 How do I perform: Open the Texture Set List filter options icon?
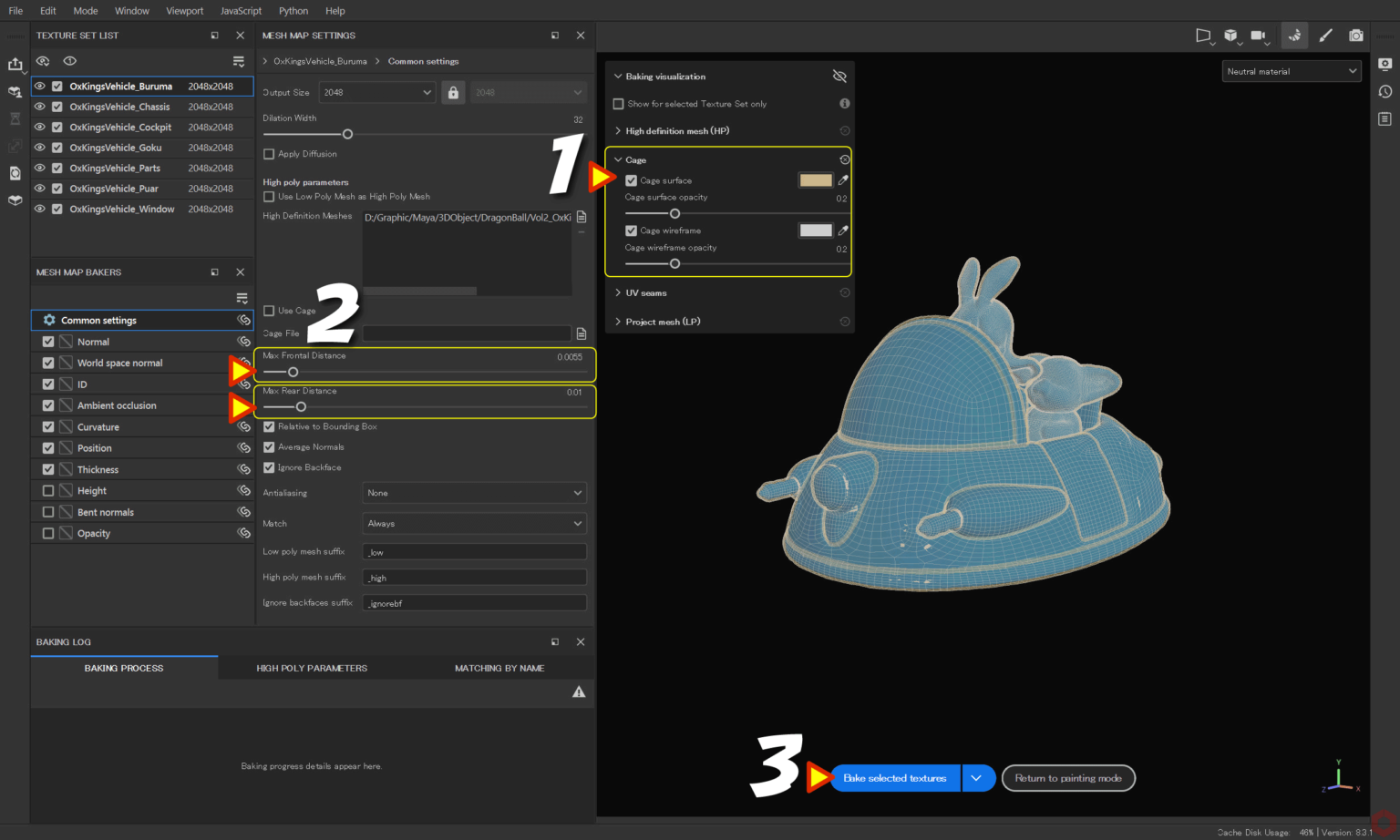click(239, 61)
